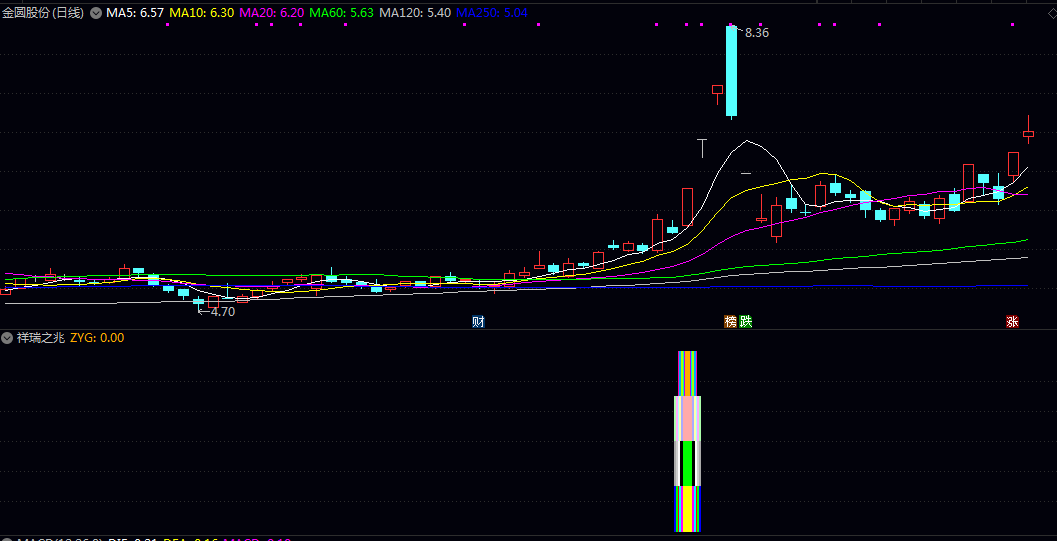This screenshot has height=541, width=1057.
Task: Click the multicolored 祥瑞之兆 signal bar
Action: [688, 441]
